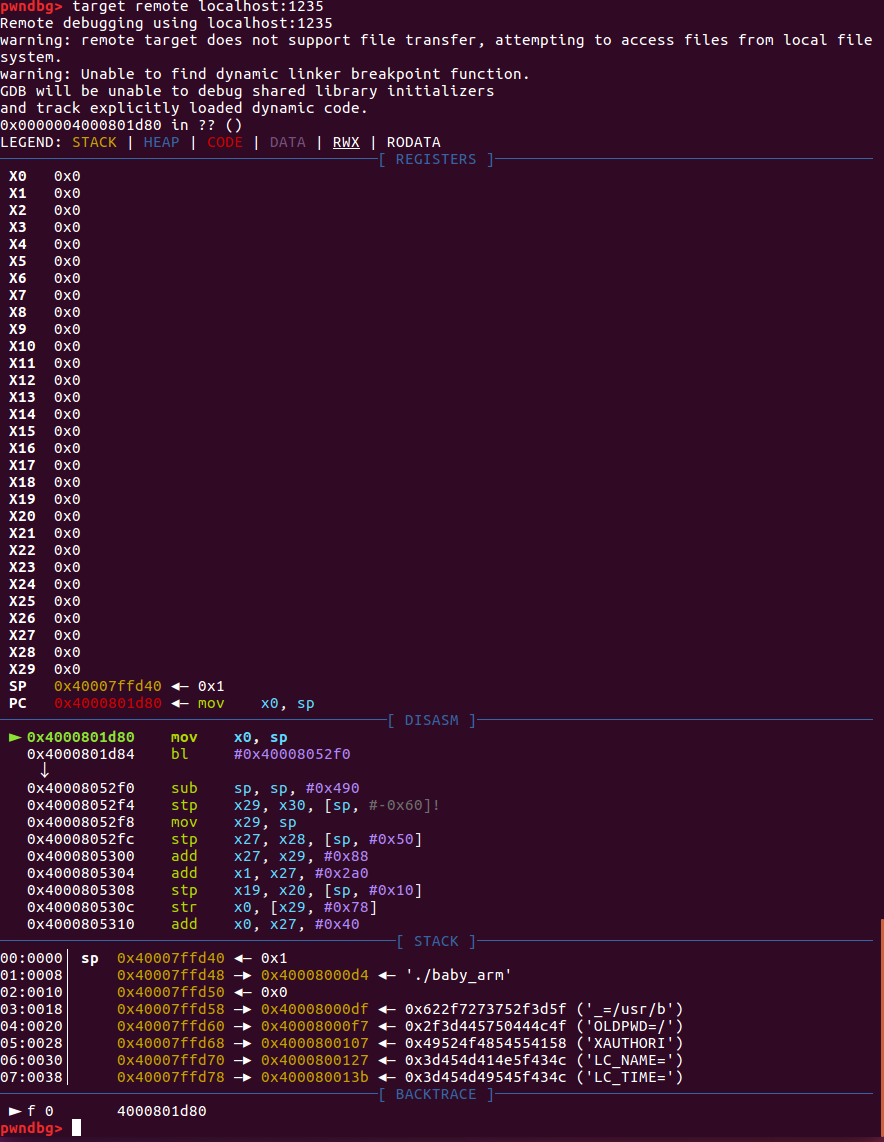Click the 'OLDPWD=/' stack string
This screenshot has height=1142, width=884.
click(630, 1026)
